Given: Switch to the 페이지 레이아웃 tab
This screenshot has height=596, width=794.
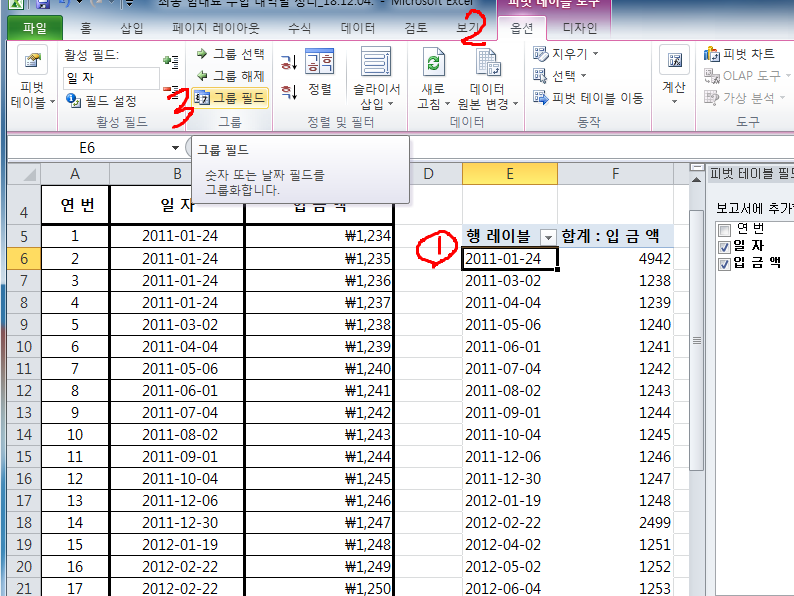Looking at the screenshot, I should click(x=216, y=28).
